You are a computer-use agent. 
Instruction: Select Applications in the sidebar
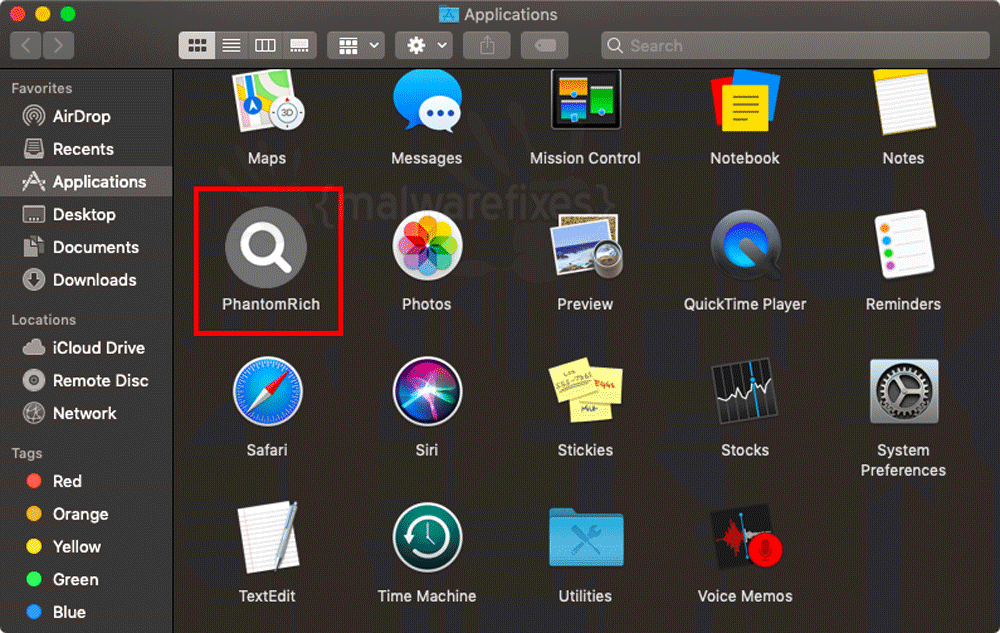coord(87,182)
